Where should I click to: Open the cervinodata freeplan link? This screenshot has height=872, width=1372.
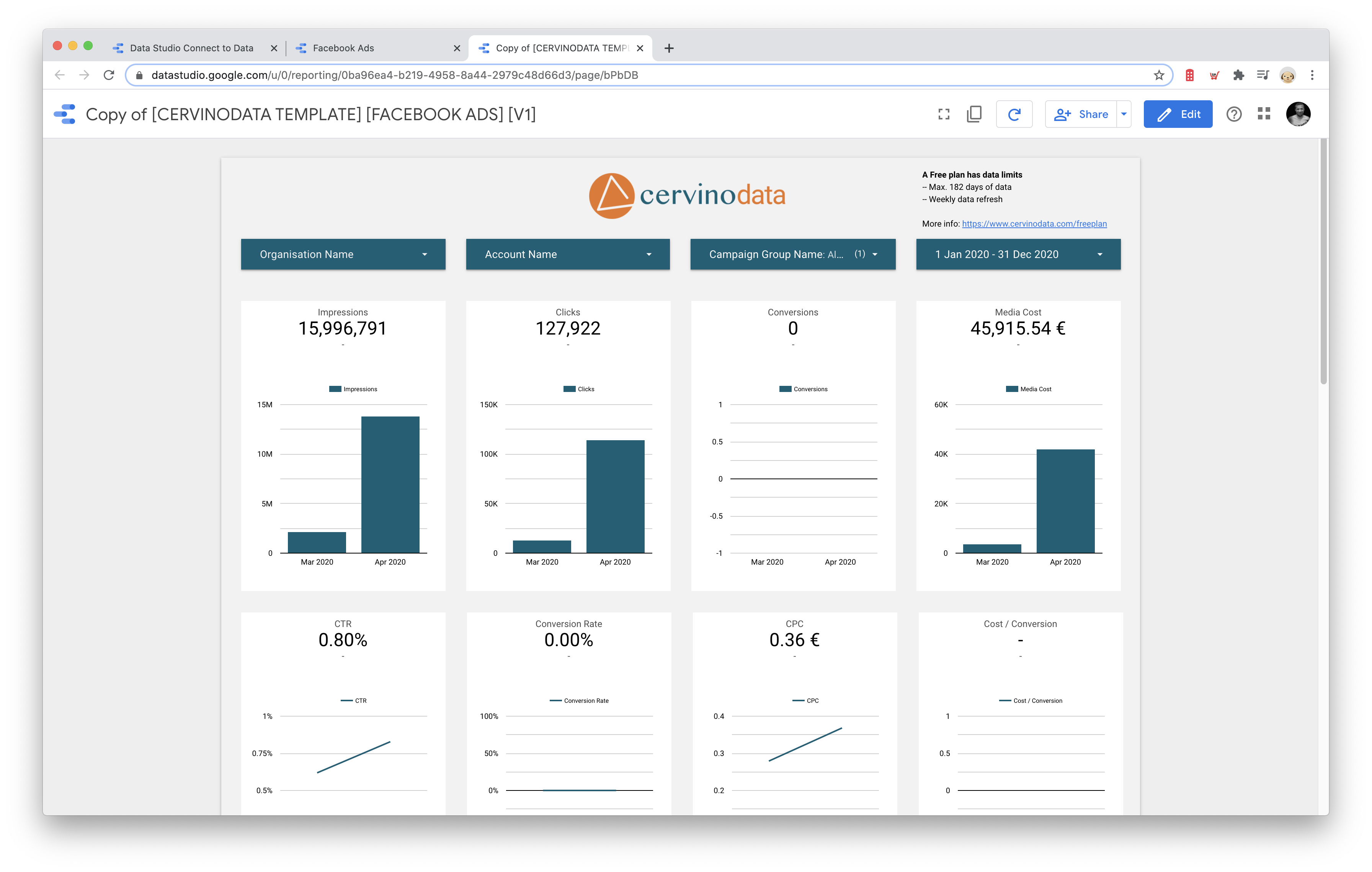coord(1034,224)
